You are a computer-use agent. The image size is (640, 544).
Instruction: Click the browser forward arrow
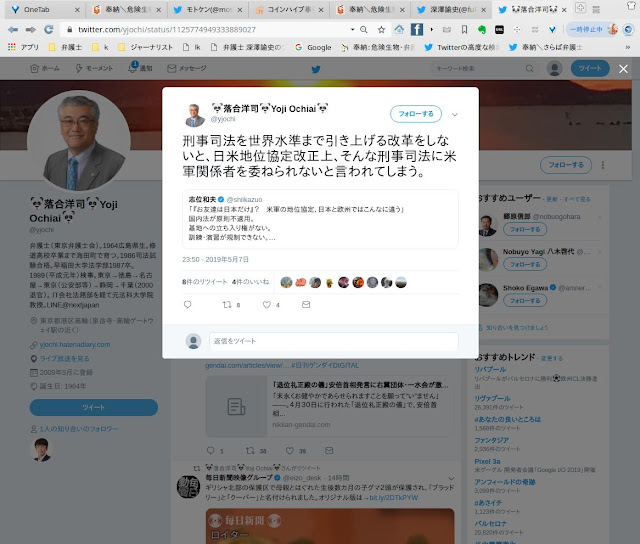tap(31, 29)
